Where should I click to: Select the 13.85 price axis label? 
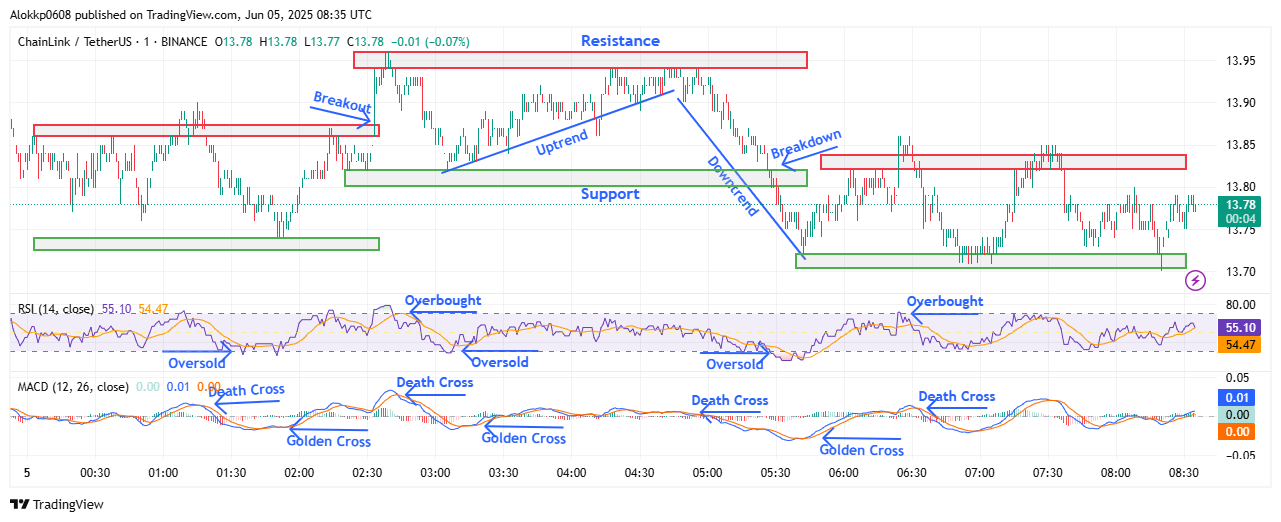(x=1241, y=145)
